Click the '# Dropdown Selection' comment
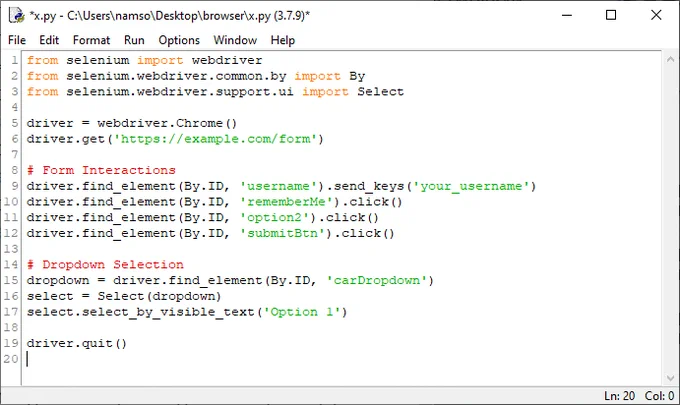The image size is (680, 405). [105, 265]
